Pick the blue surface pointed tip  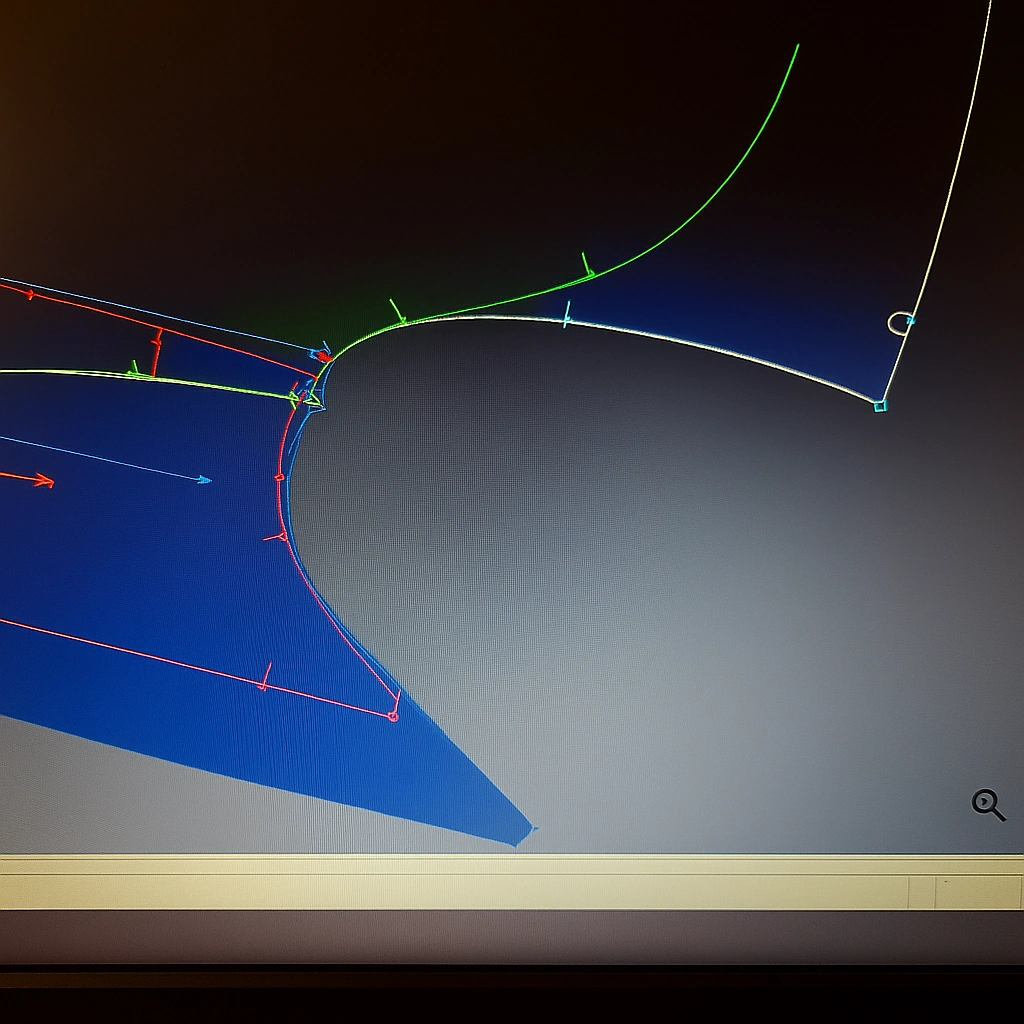tap(522, 836)
